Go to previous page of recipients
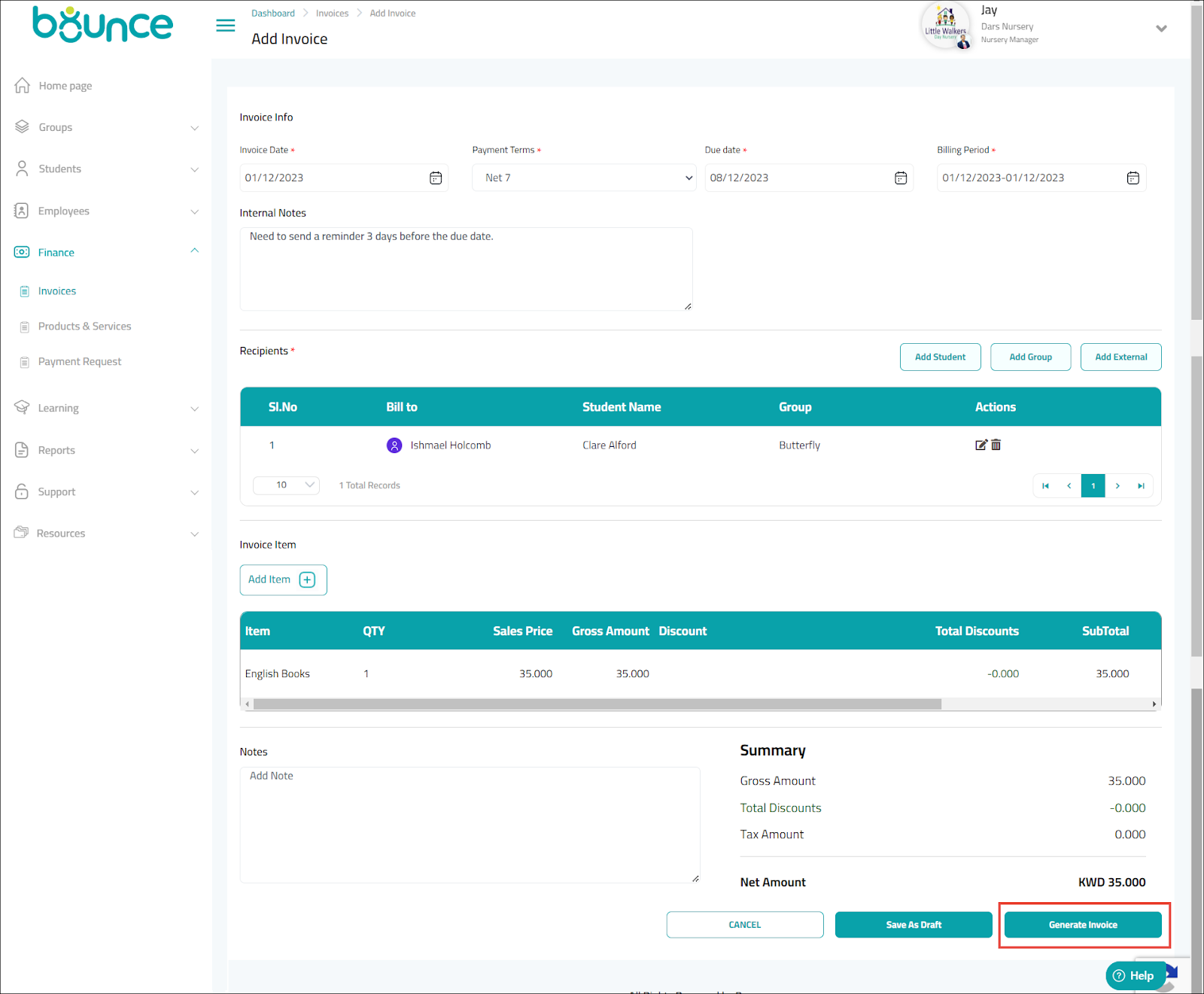 click(x=1069, y=485)
